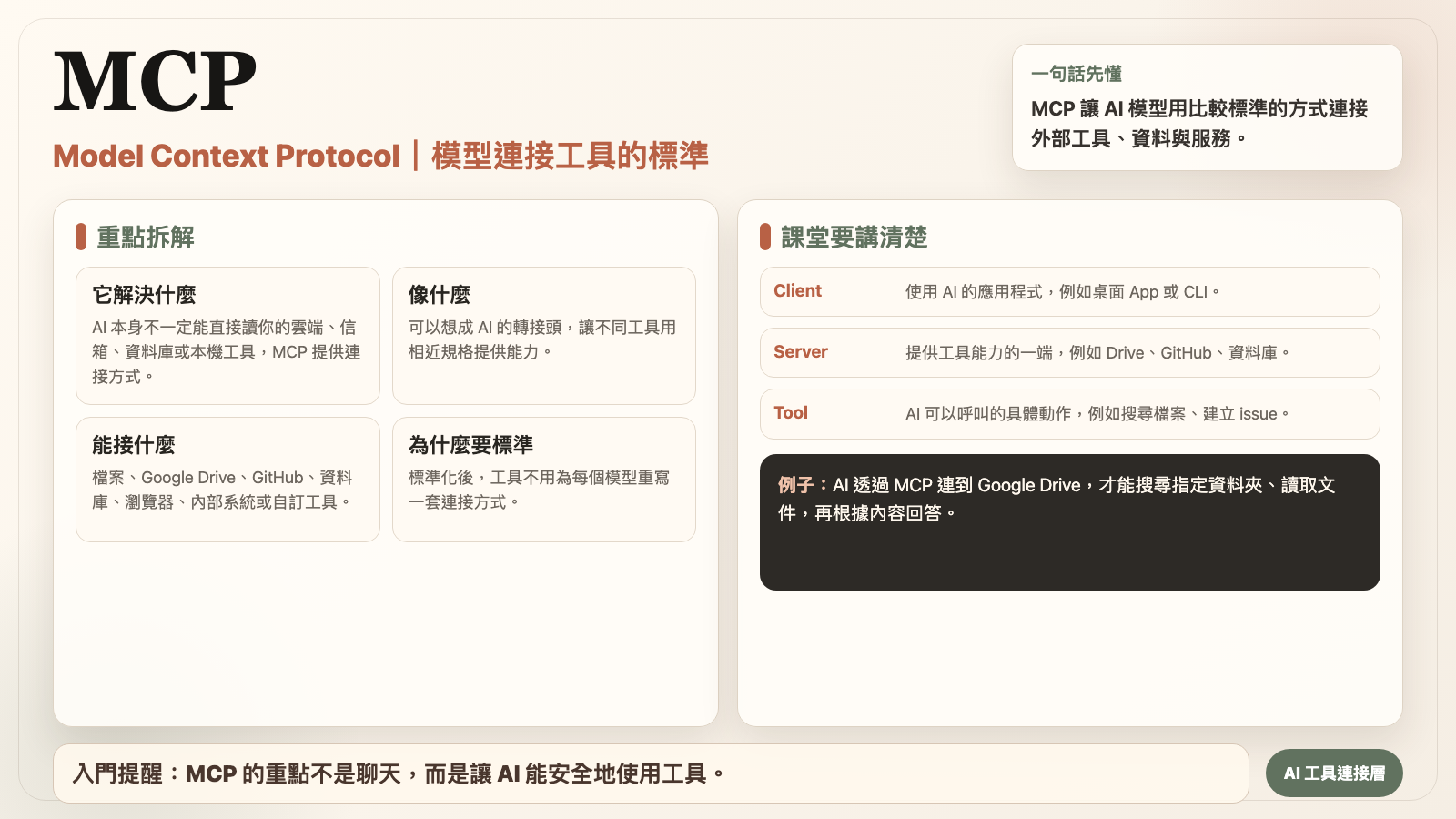Viewport: 1456px width, 819px height.
Task: Click the large MCP title
Action: (x=155, y=82)
